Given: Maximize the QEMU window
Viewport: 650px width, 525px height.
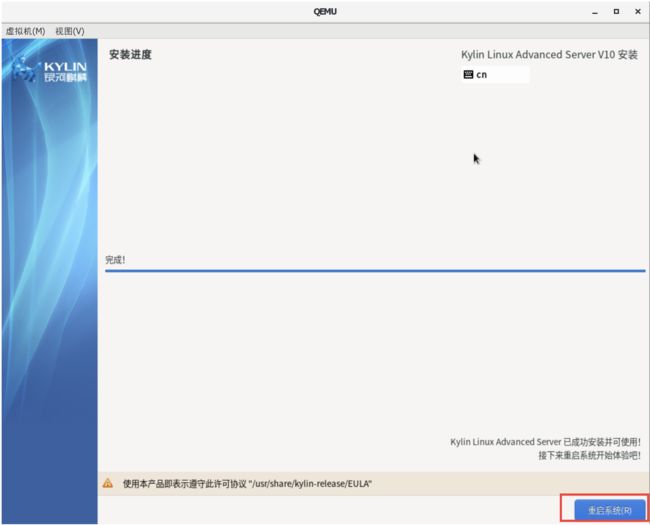Looking at the screenshot, I should point(616,12).
